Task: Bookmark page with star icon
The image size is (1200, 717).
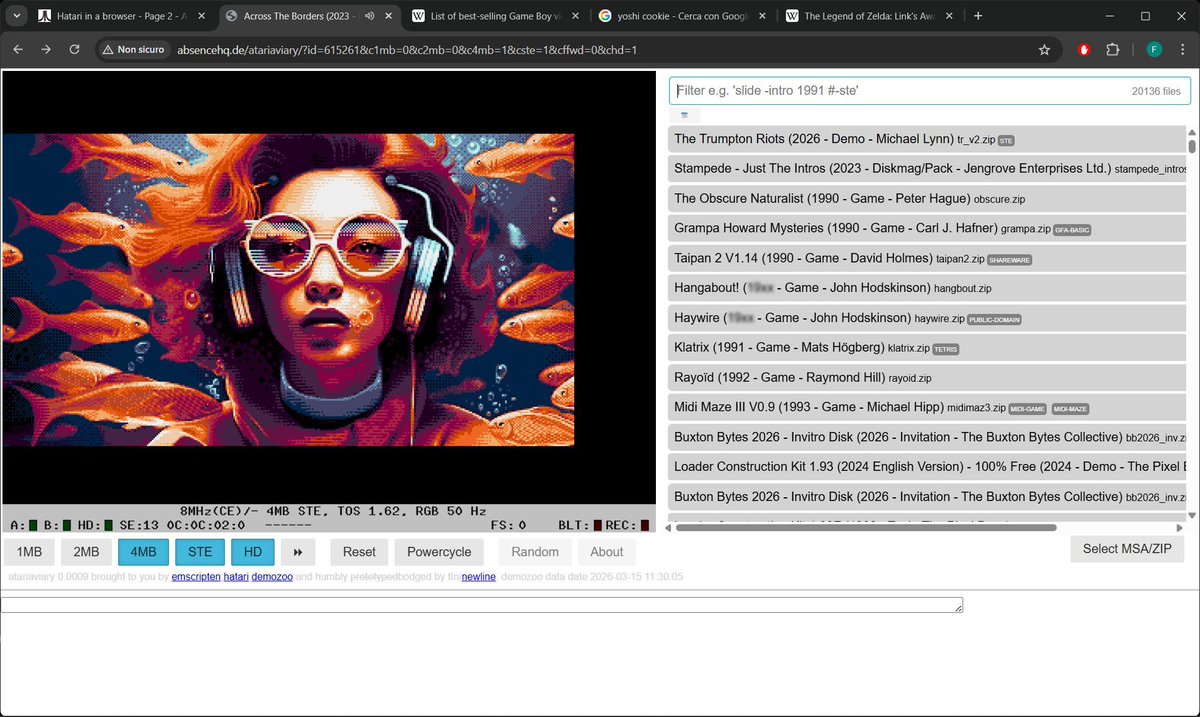Action: 1045,50
